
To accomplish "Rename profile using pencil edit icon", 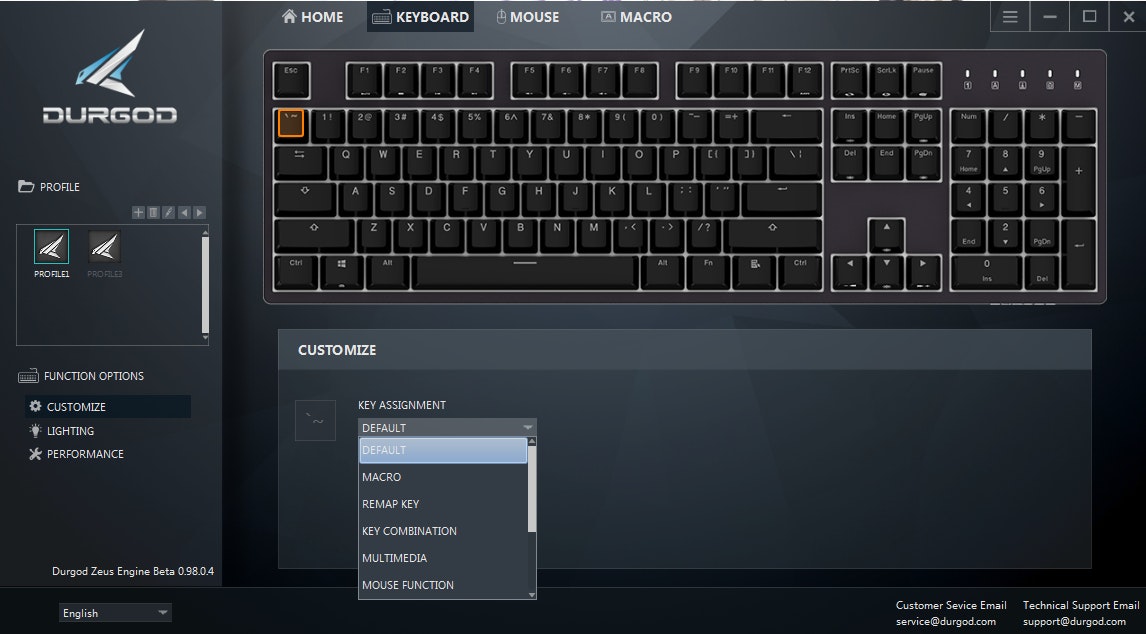I will point(169,212).
